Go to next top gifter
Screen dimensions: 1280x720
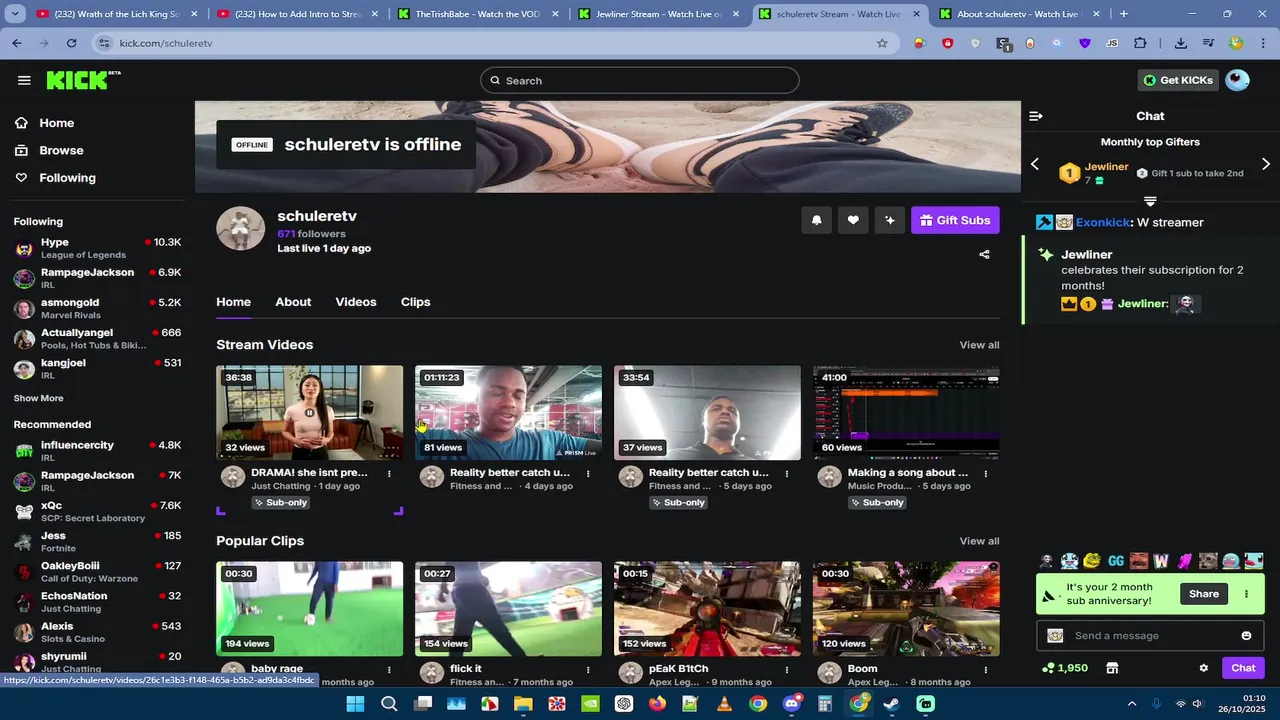[1266, 164]
